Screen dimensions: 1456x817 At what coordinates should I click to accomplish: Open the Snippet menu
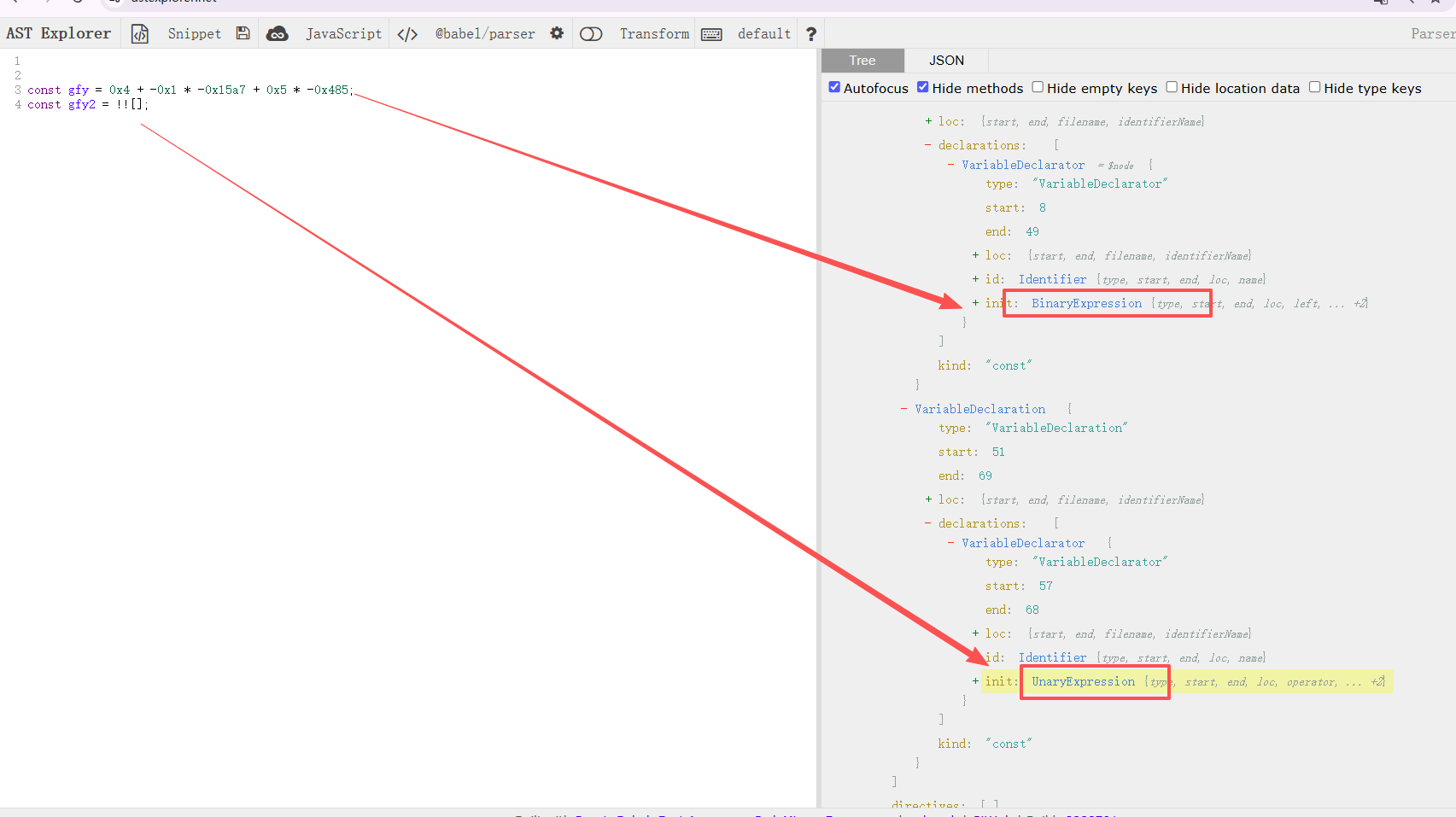[x=195, y=33]
